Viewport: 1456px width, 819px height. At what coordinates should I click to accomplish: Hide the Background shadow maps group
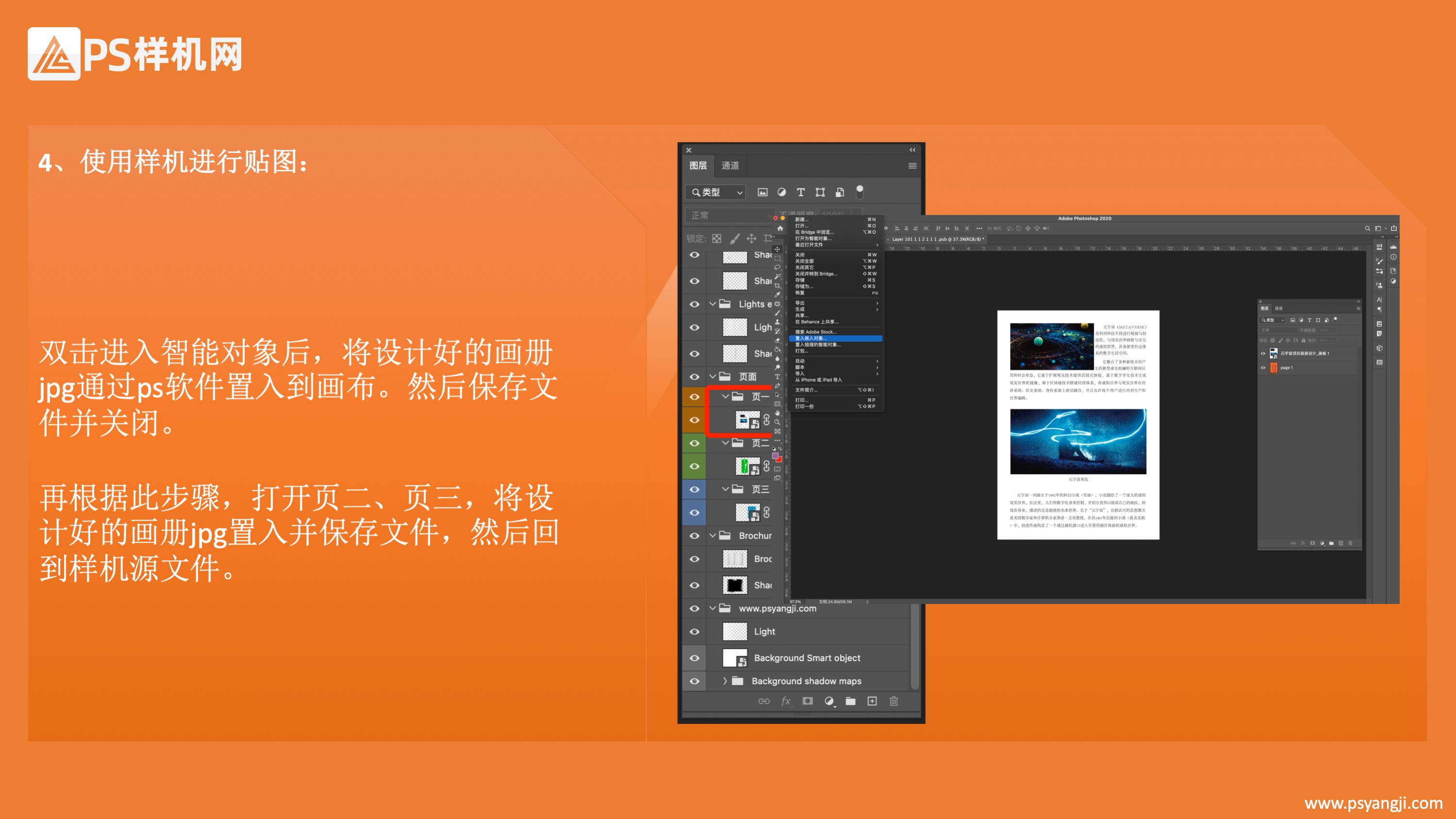[695, 681]
